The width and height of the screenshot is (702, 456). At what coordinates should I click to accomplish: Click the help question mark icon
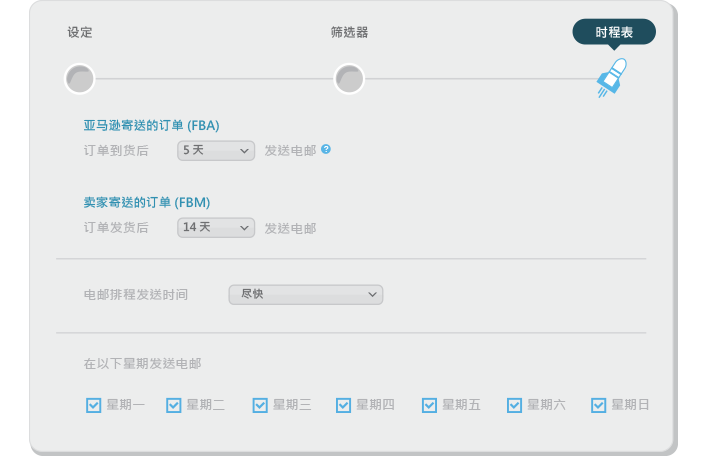pos(326,150)
